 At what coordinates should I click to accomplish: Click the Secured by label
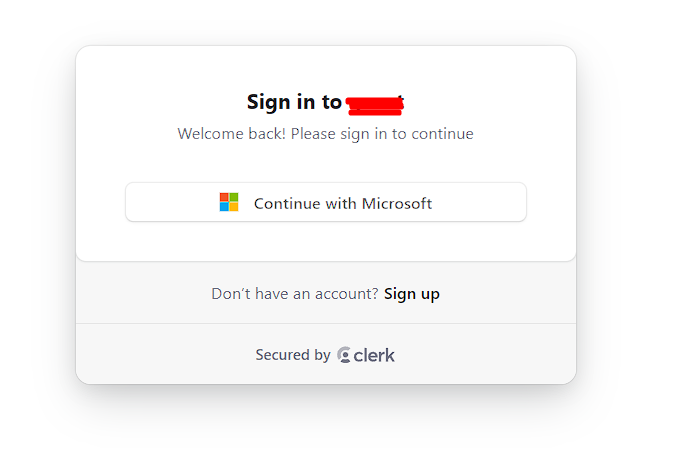tap(292, 355)
